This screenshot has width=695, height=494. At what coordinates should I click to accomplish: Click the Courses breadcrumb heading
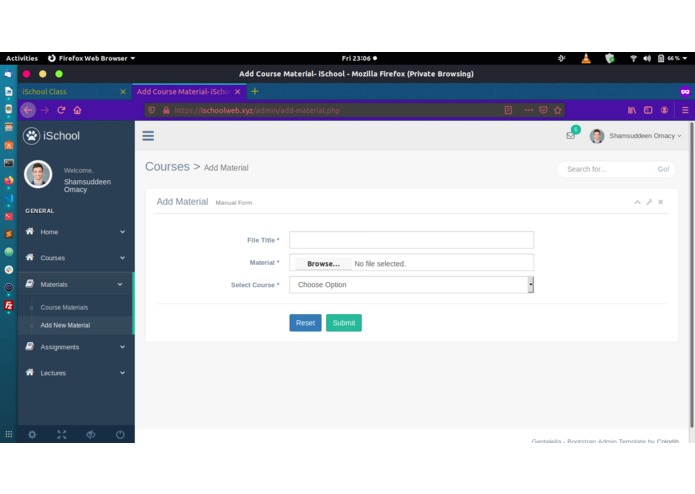167,167
